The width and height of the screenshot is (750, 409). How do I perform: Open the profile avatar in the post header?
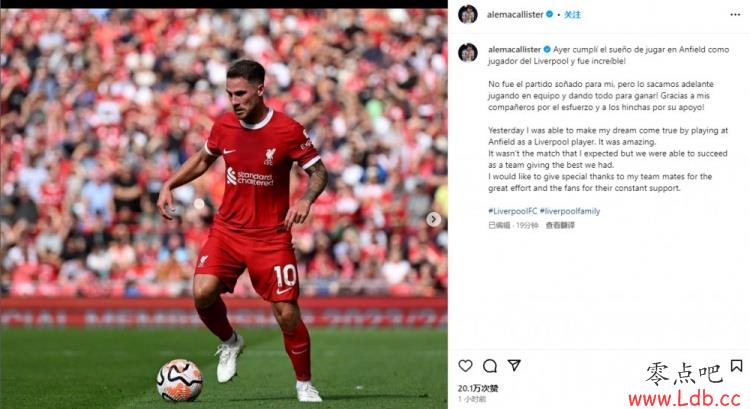(x=468, y=14)
